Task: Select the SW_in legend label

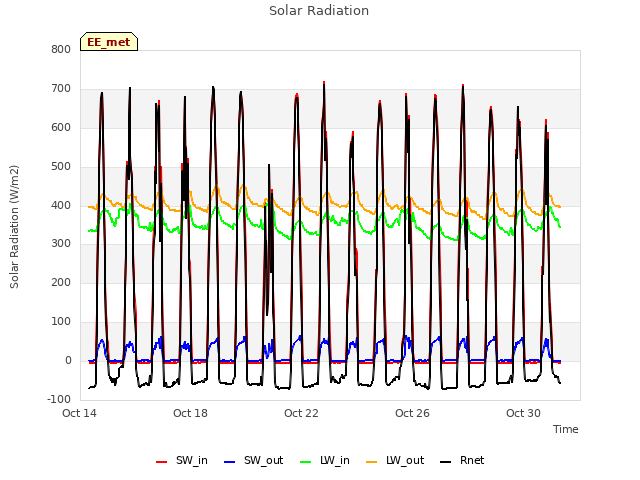Action: 192,460
